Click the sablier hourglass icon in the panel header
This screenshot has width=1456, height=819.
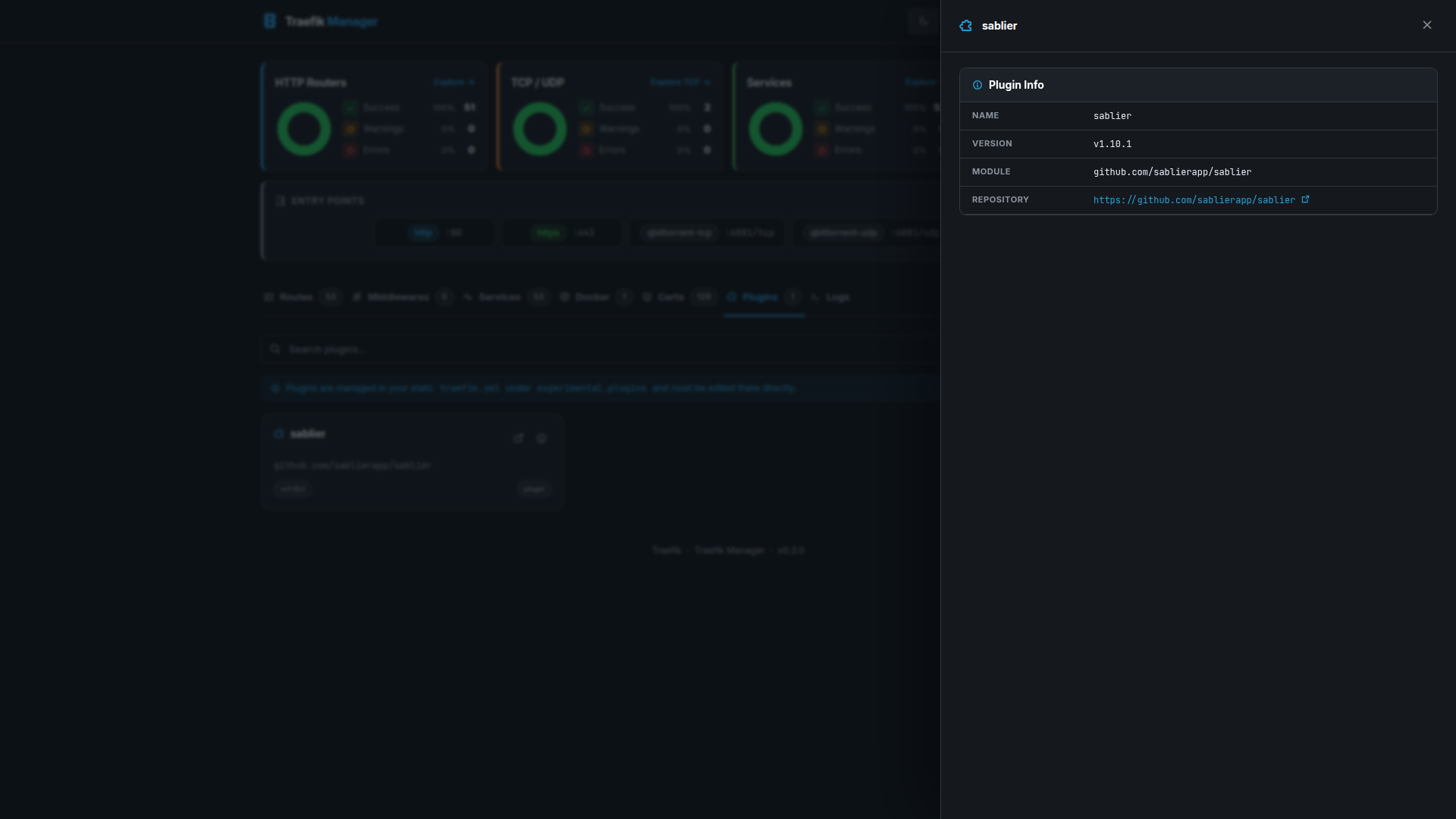[965, 25]
